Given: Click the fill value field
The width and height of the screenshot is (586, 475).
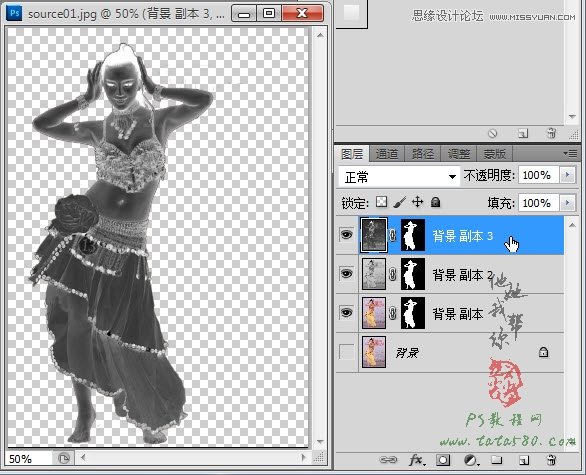Looking at the screenshot, I should [538, 203].
